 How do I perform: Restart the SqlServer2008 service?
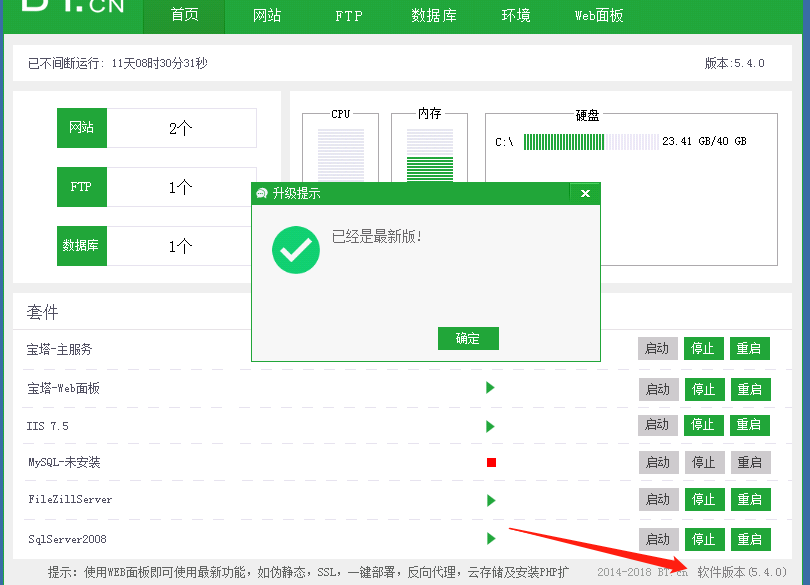pos(751,539)
